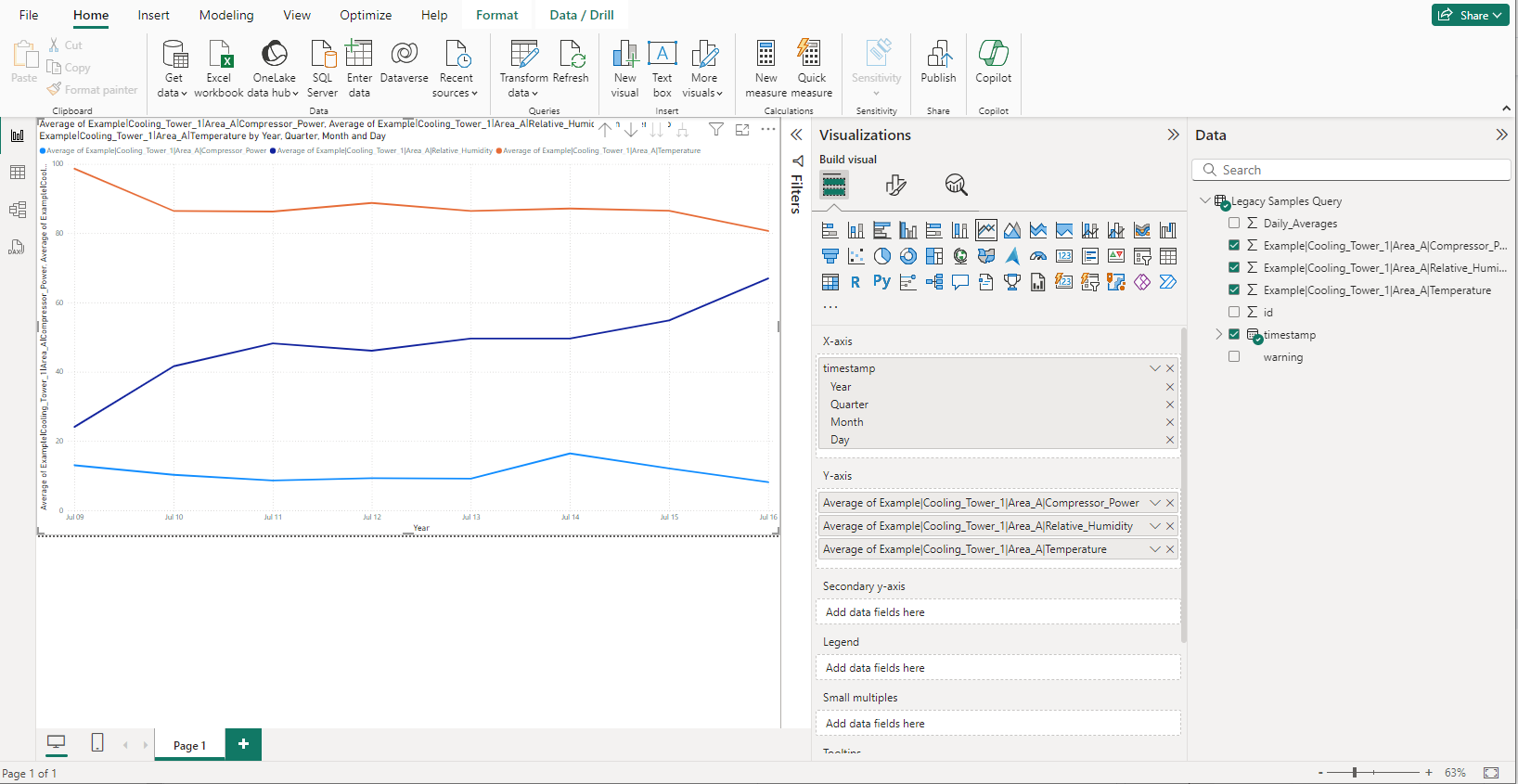Add a new page with plus button
Screen dimensions: 1518x784
(x=243, y=744)
